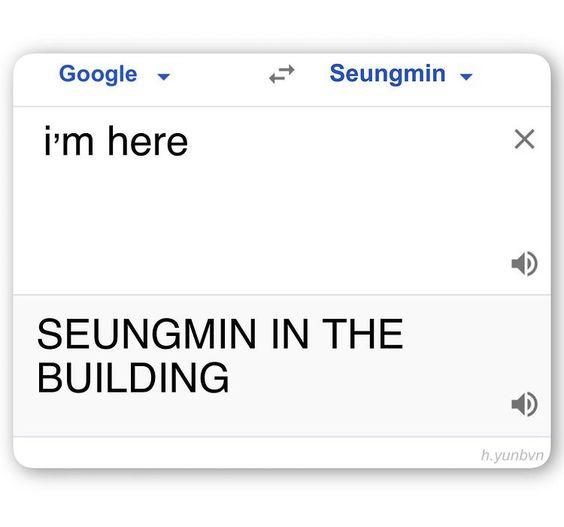The height and width of the screenshot is (527, 564).
Task: Click the word BUILDING in translation
Action: click(x=133, y=377)
